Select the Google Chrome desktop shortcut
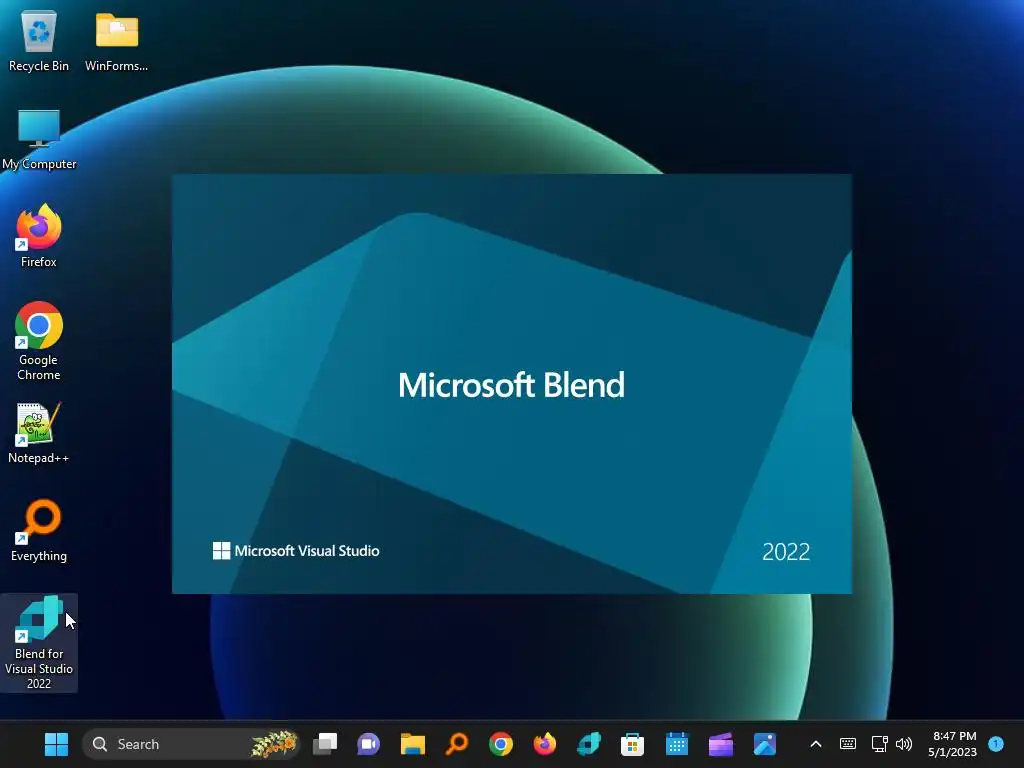 tap(39, 340)
